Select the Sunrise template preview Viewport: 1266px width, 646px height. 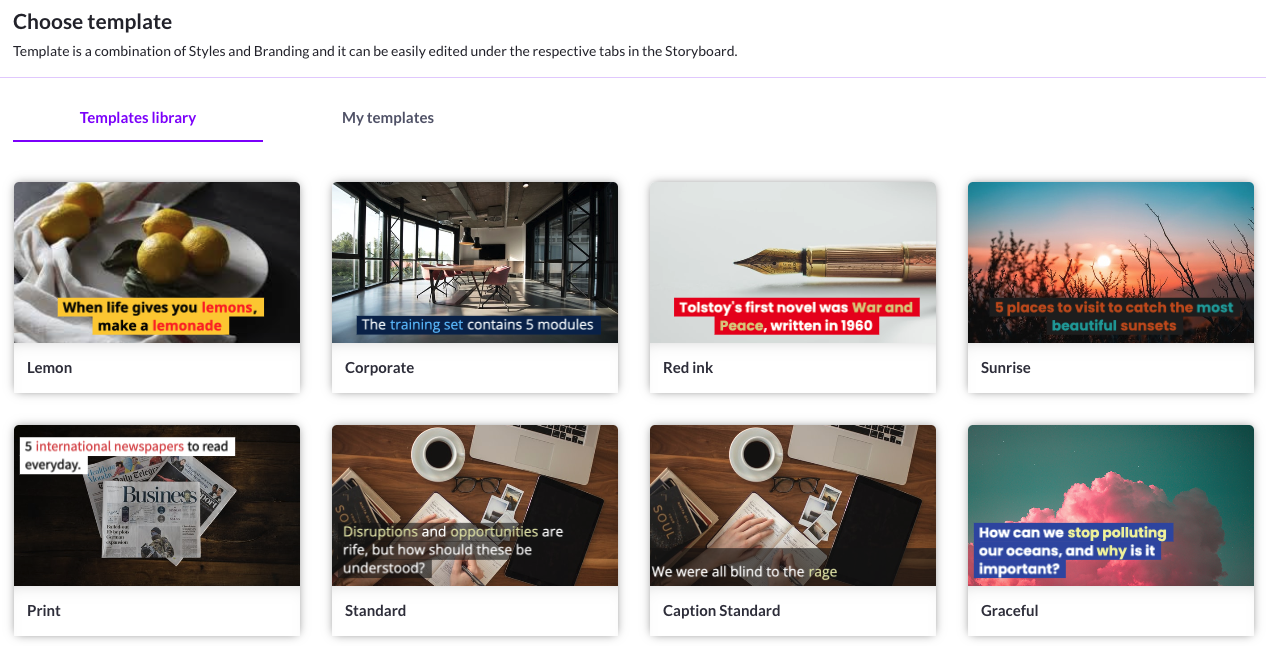(x=1111, y=262)
